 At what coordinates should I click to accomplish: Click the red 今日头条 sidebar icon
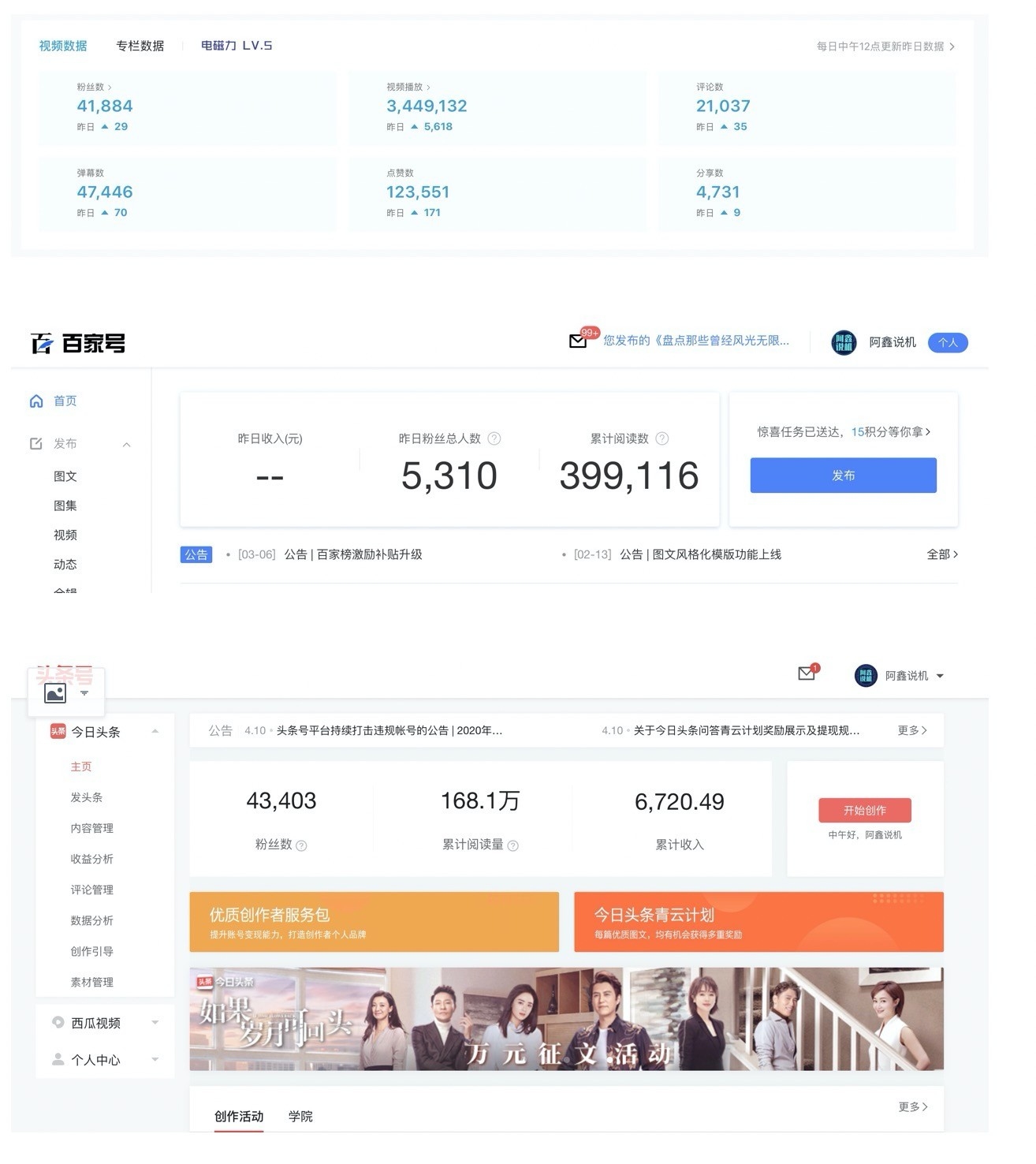pyautogui.click(x=58, y=732)
